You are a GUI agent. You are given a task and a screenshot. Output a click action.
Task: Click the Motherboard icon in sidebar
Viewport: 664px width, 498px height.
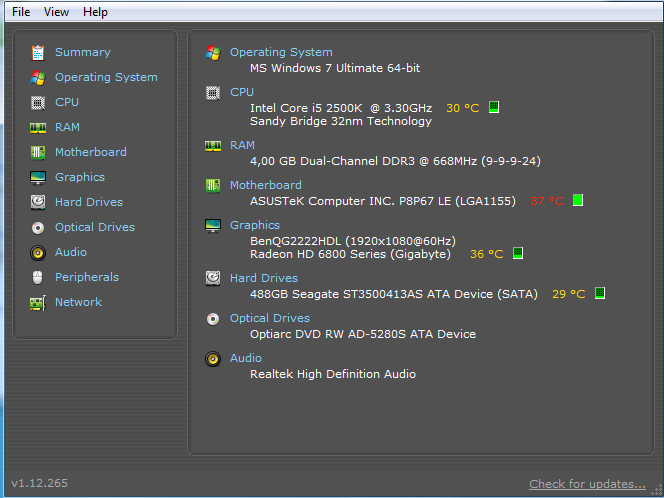pyautogui.click(x=38, y=152)
